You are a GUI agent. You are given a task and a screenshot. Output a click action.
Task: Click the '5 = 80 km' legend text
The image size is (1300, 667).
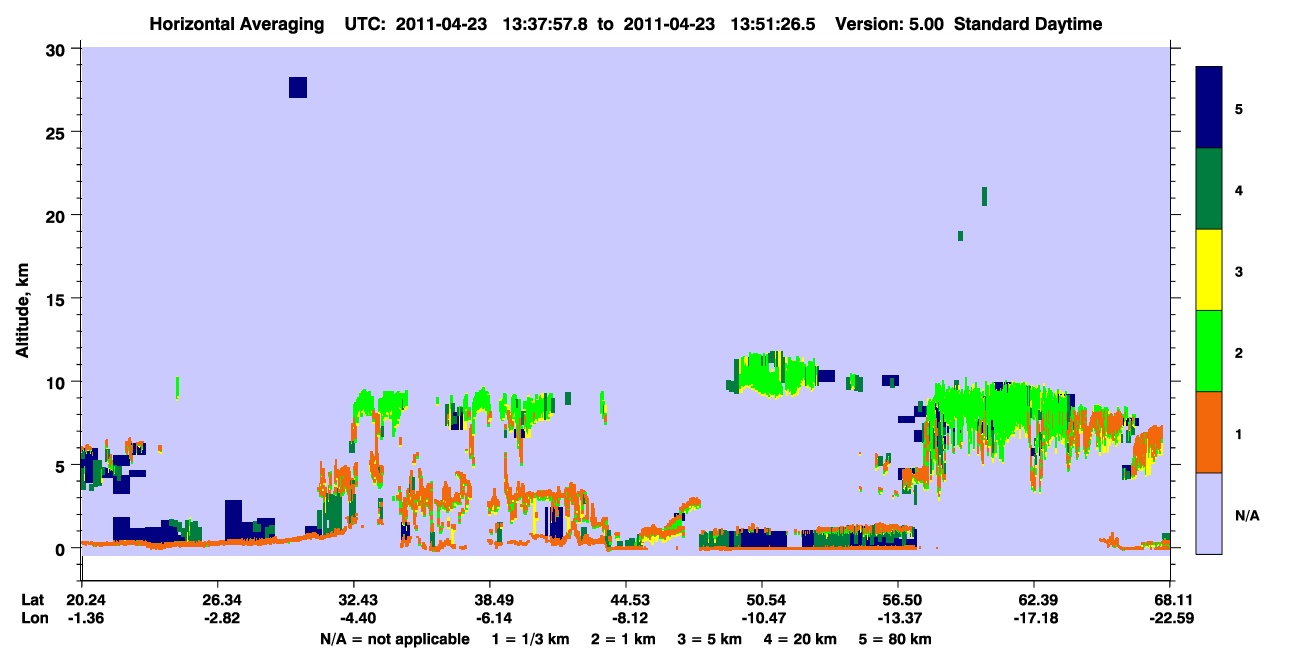tap(895, 639)
